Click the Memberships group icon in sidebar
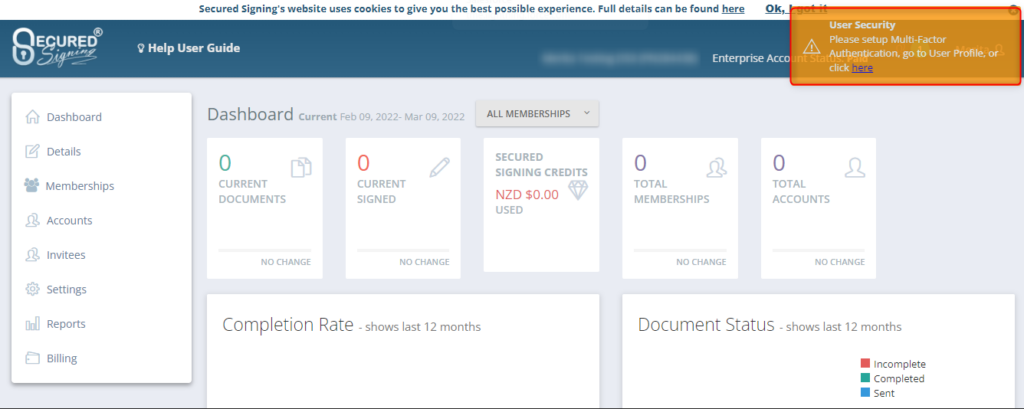This screenshot has height=409, width=1024. point(31,186)
